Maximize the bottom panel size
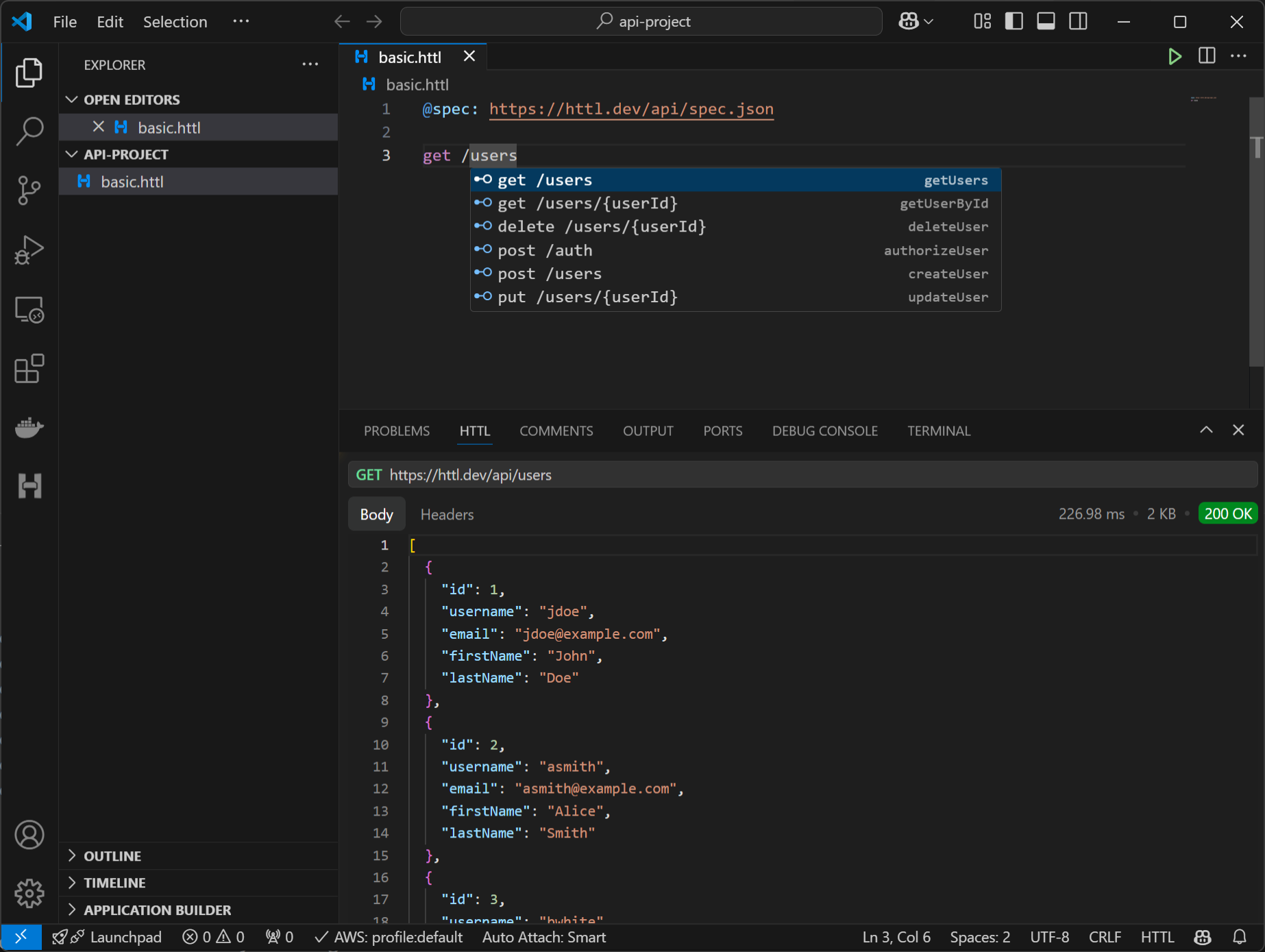The image size is (1265, 952). coord(1206,430)
